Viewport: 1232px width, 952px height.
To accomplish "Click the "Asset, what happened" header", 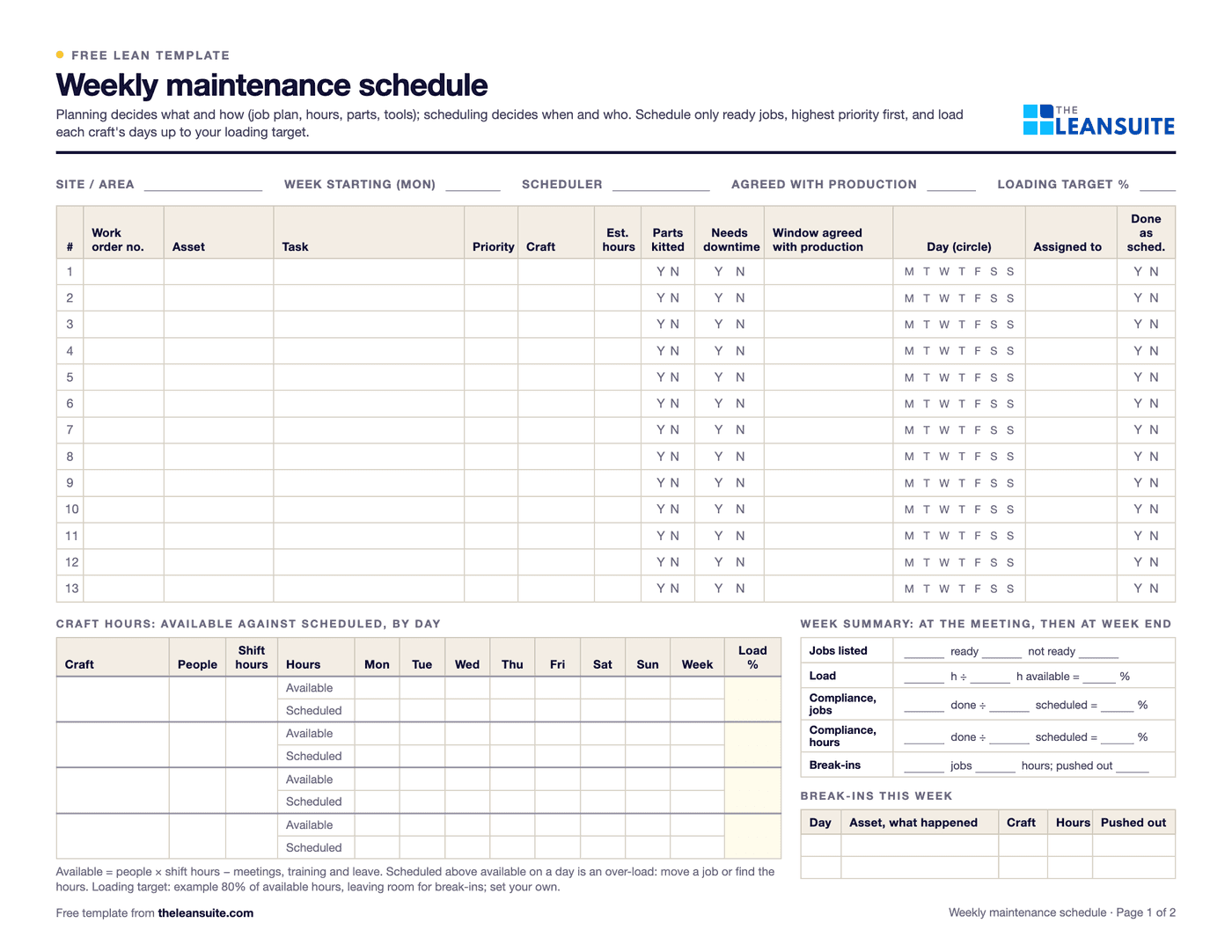I will pos(913,823).
